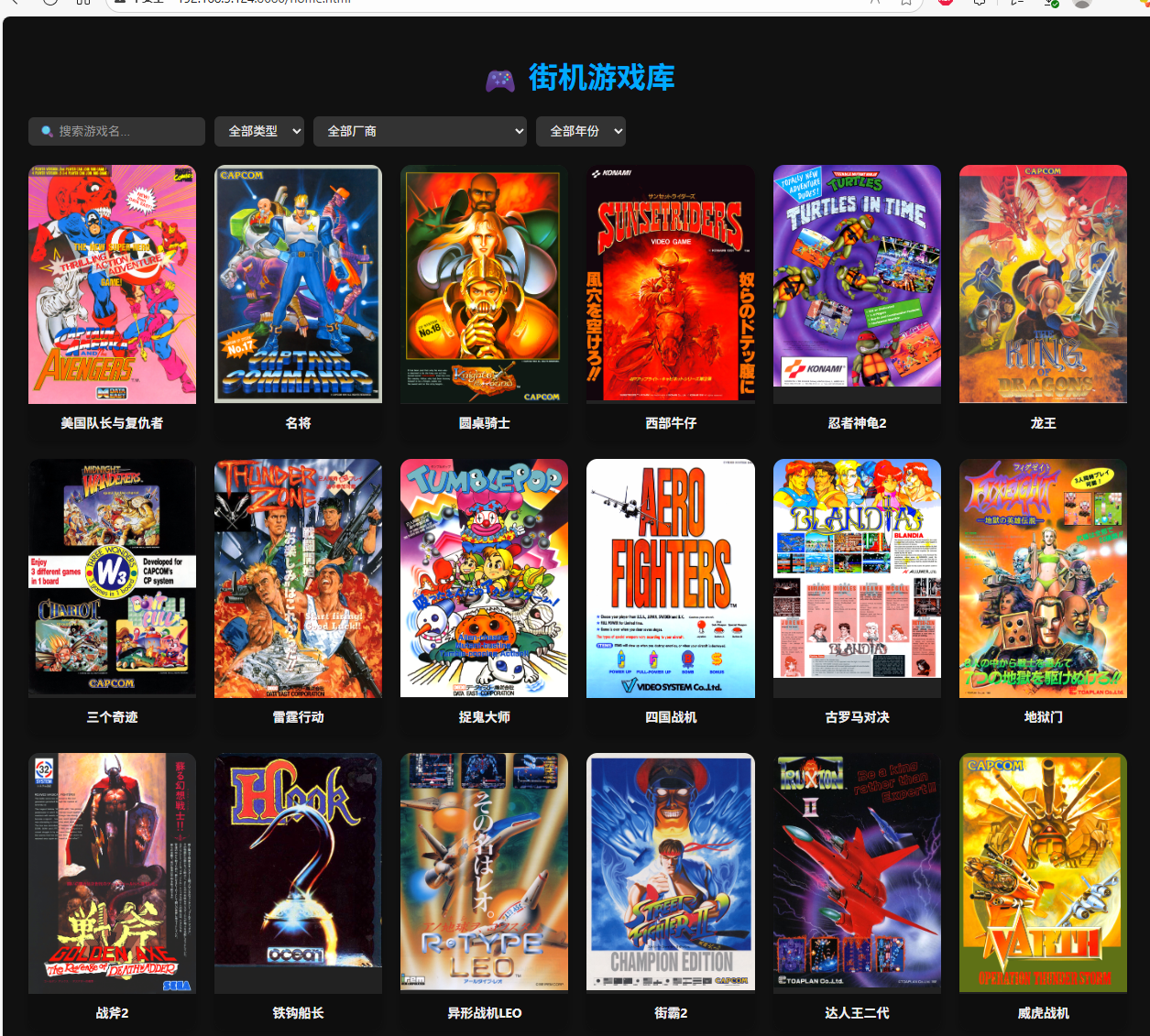This screenshot has height=1036, width=1150.
Task: Click the Fixeight poster image above 地狱门
Action: pos(1043,578)
